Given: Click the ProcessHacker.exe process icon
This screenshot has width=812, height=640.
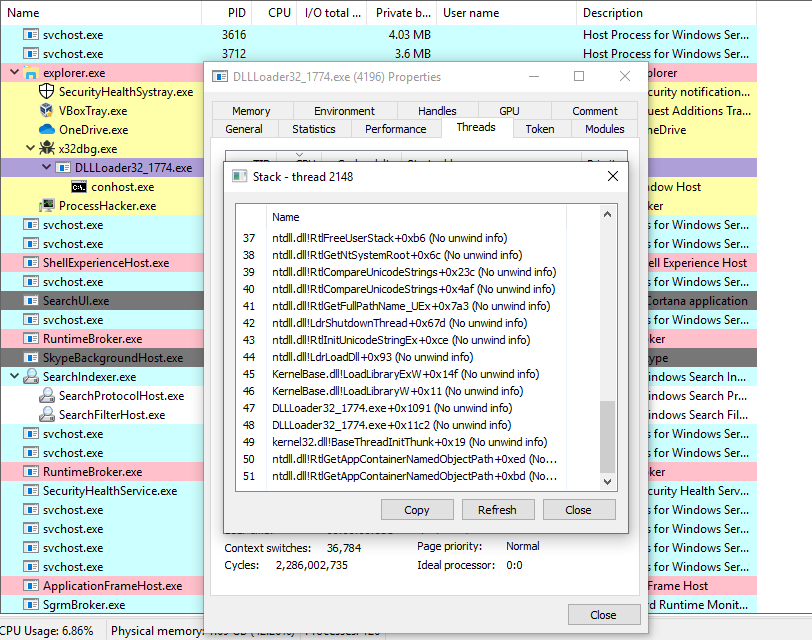Looking at the screenshot, I should point(47,206).
